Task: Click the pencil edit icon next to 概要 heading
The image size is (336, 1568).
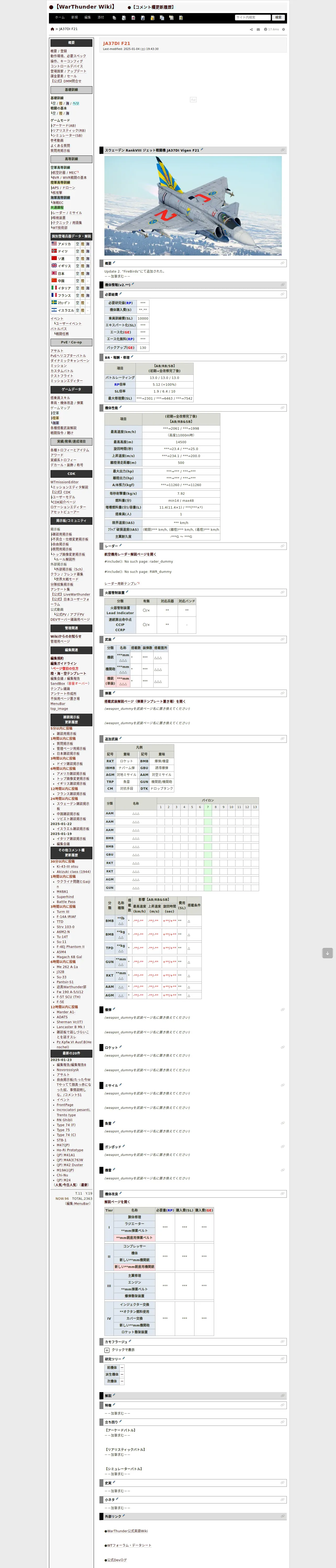Action: pos(115,263)
